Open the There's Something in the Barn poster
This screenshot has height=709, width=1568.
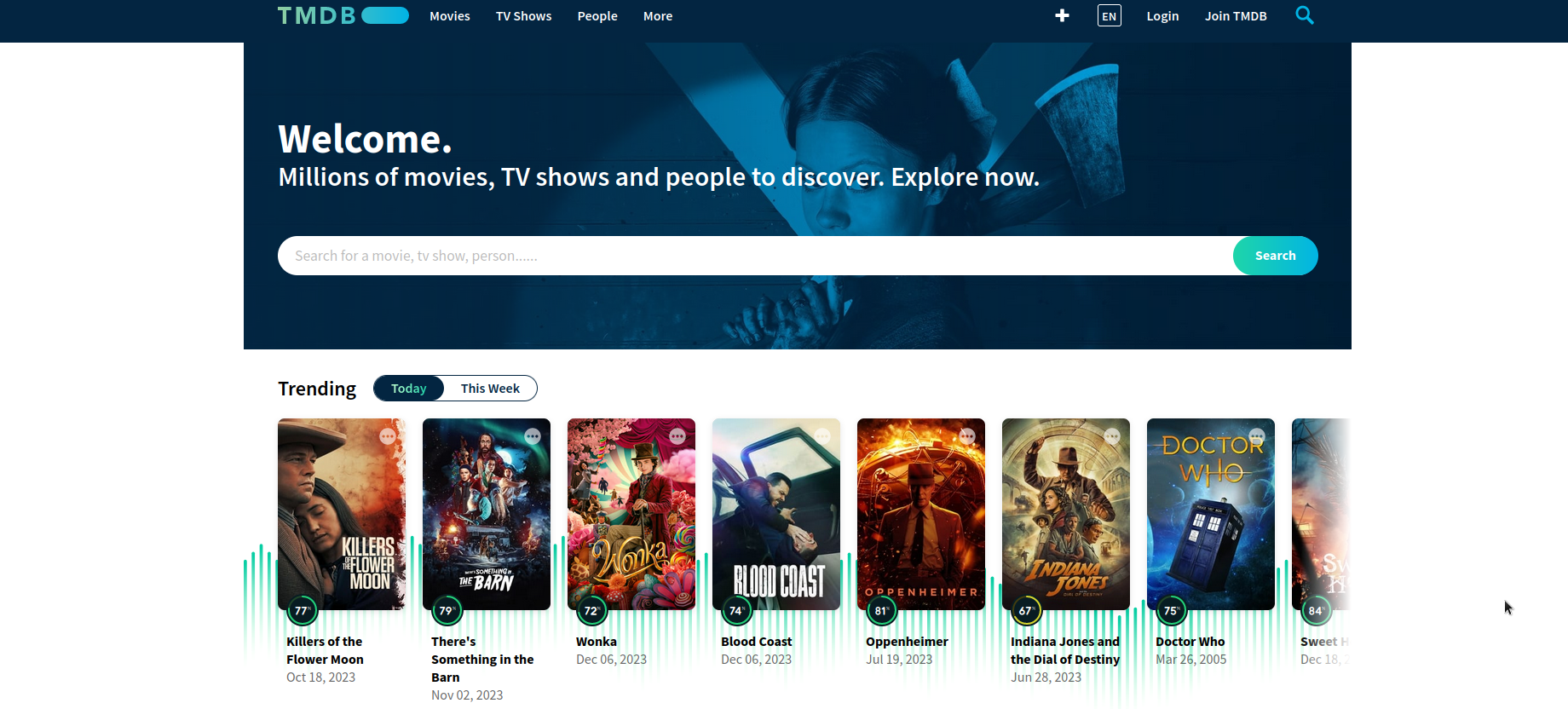pyautogui.click(x=487, y=514)
